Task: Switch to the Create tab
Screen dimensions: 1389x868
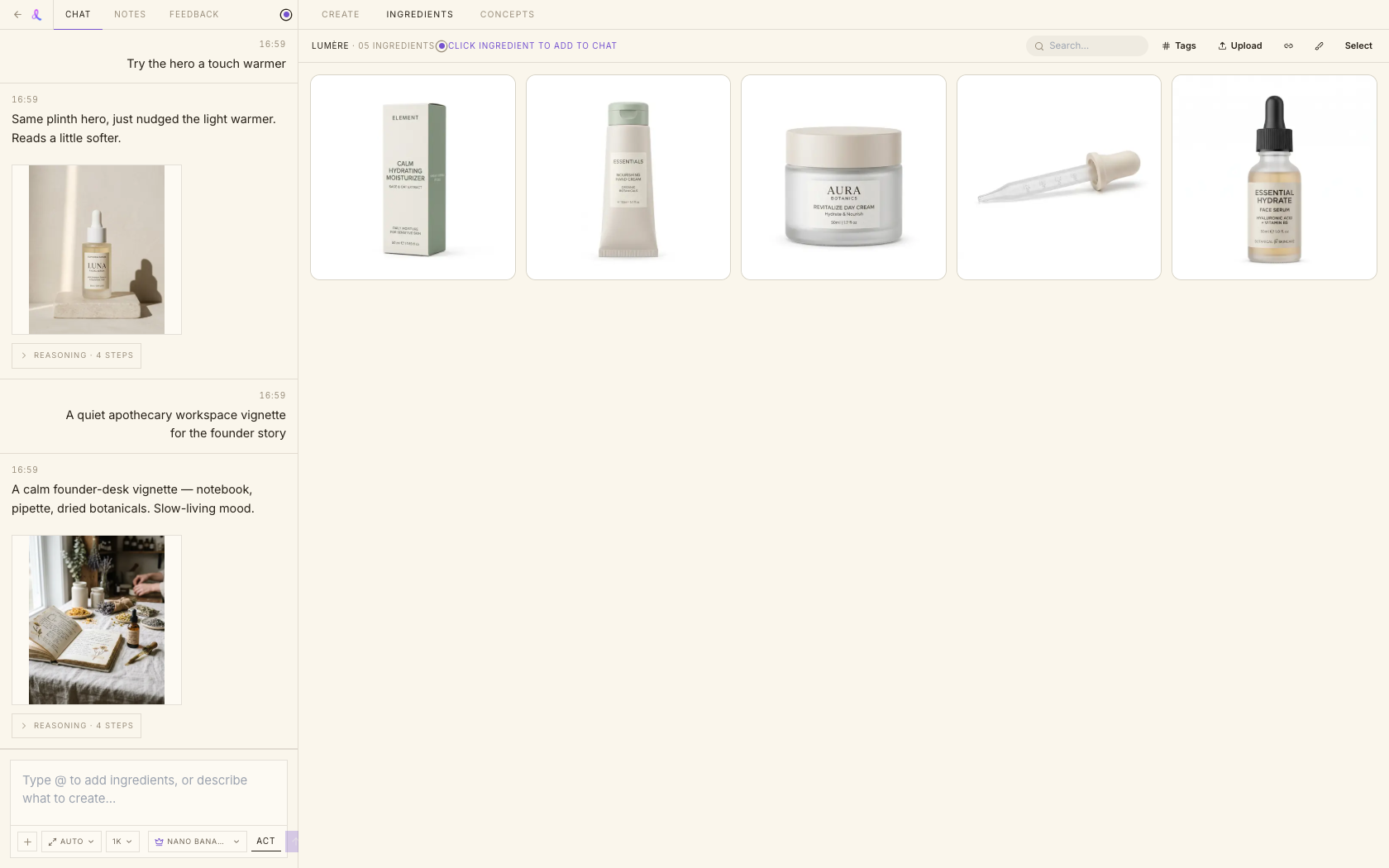Action: tap(341, 15)
